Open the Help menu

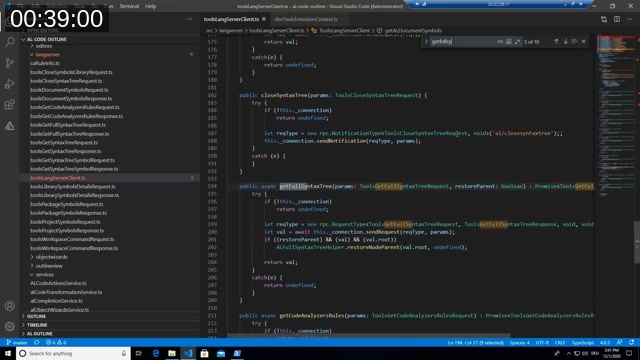[151, 6]
